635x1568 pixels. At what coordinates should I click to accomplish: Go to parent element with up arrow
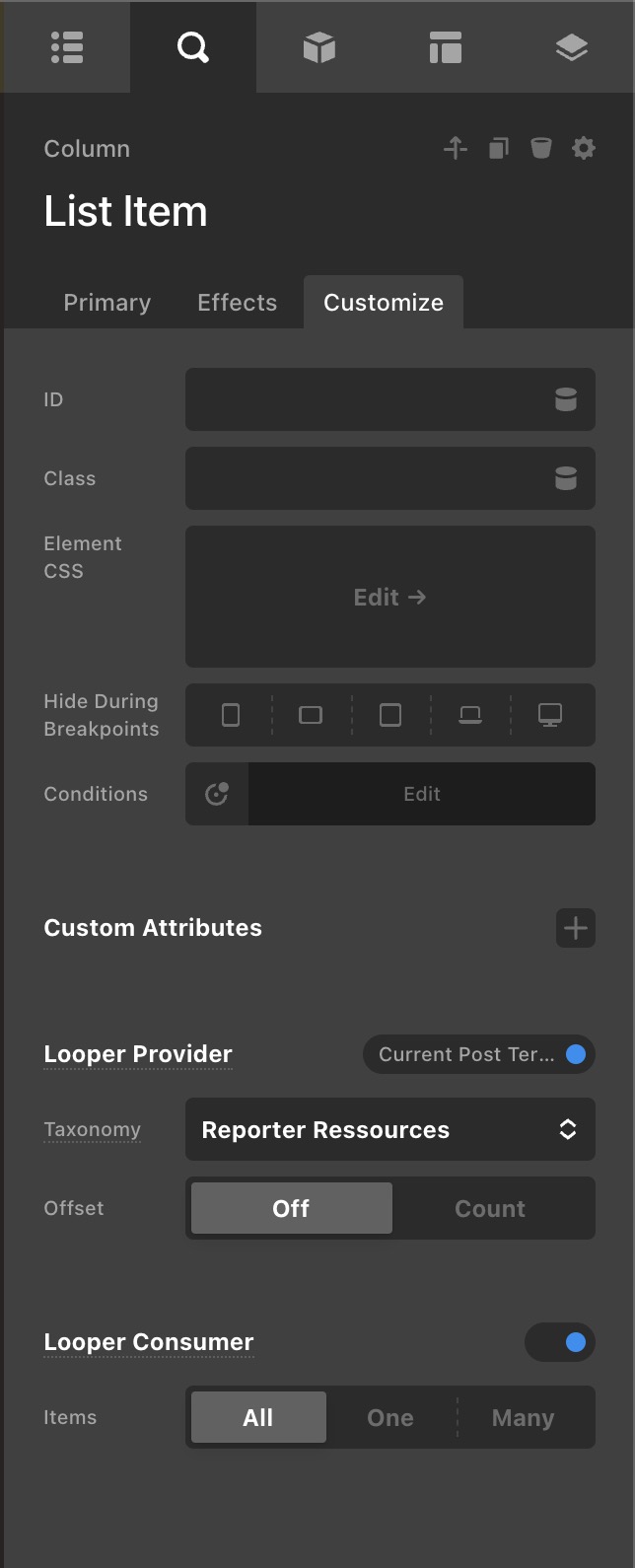pyautogui.click(x=455, y=149)
